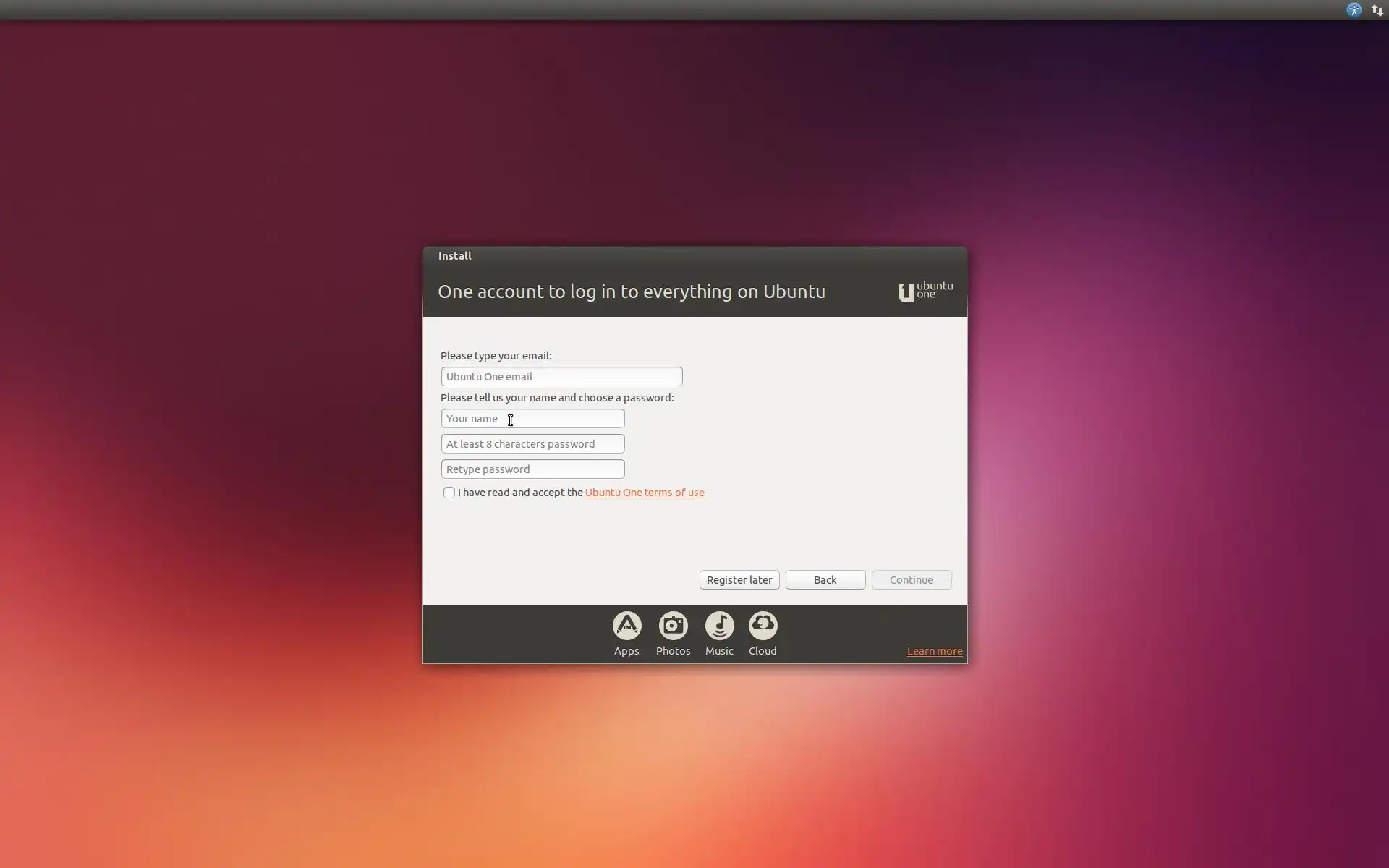Focus the Your name field
The image size is (1389, 868).
532,419
